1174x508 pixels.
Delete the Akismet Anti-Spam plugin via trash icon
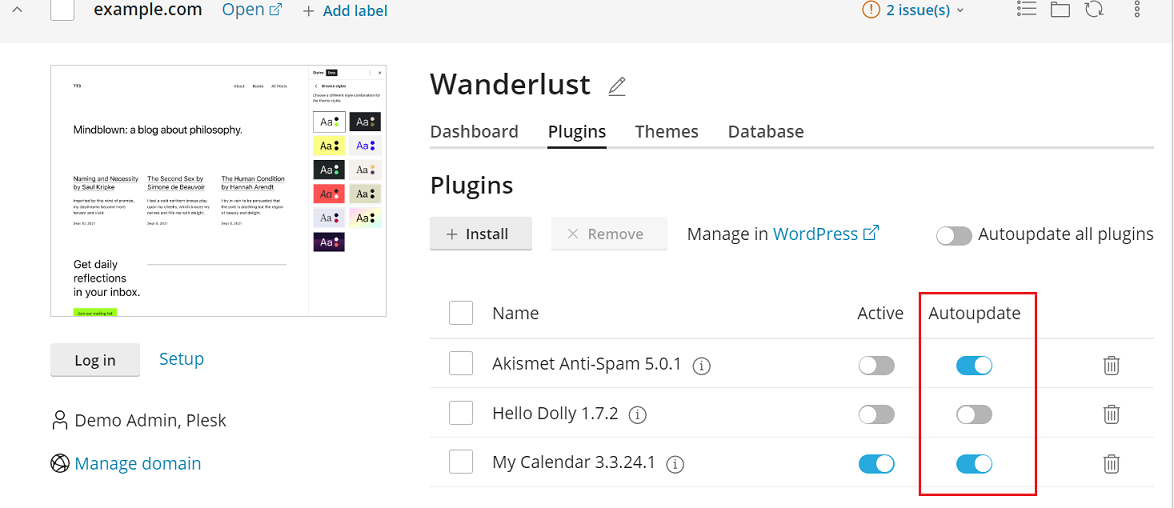(1110, 365)
